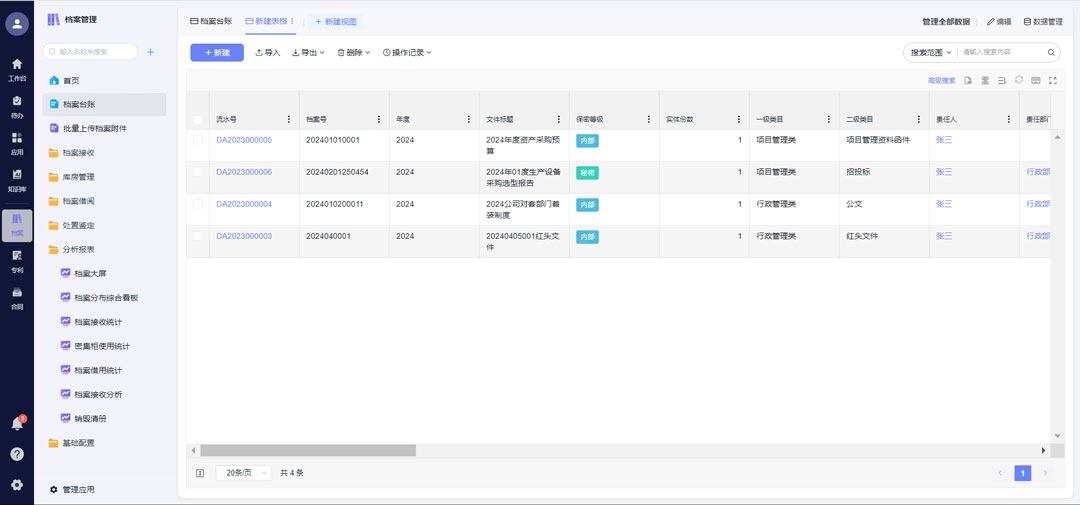Click the refresh icon above the table
Screen dimensions: 1080x505
1019,80
